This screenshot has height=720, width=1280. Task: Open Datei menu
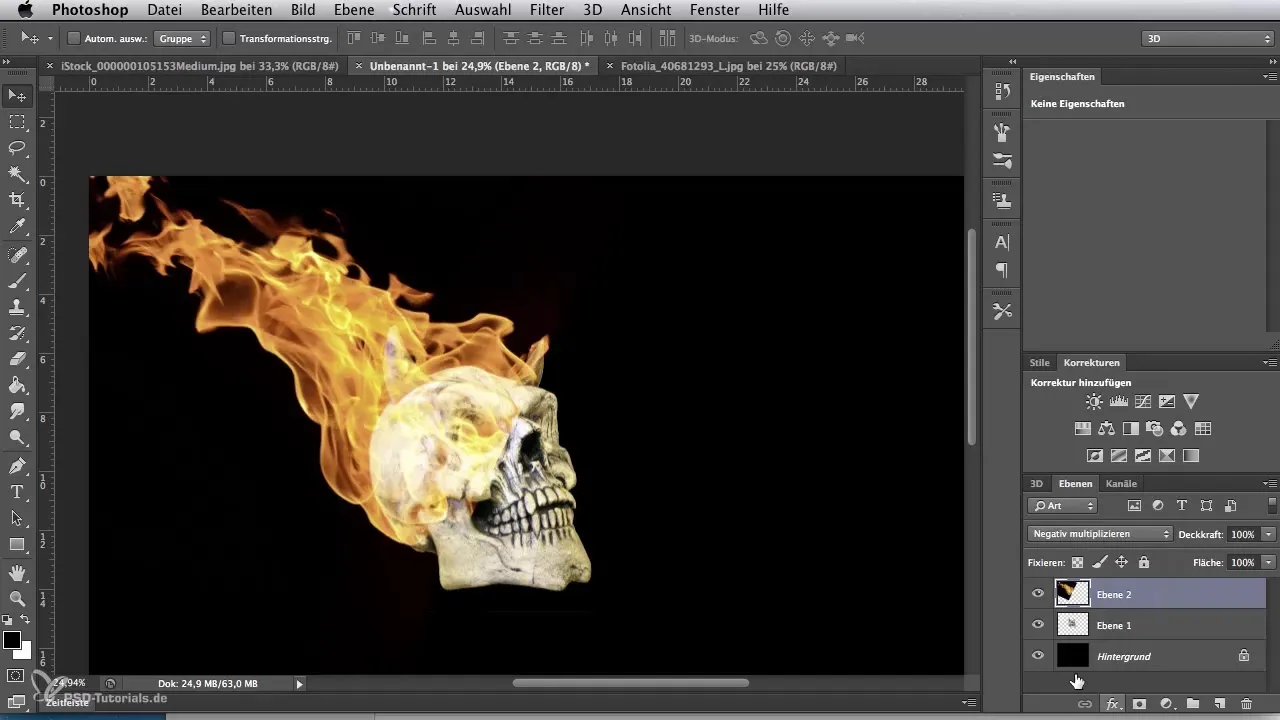click(x=164, y=10)
